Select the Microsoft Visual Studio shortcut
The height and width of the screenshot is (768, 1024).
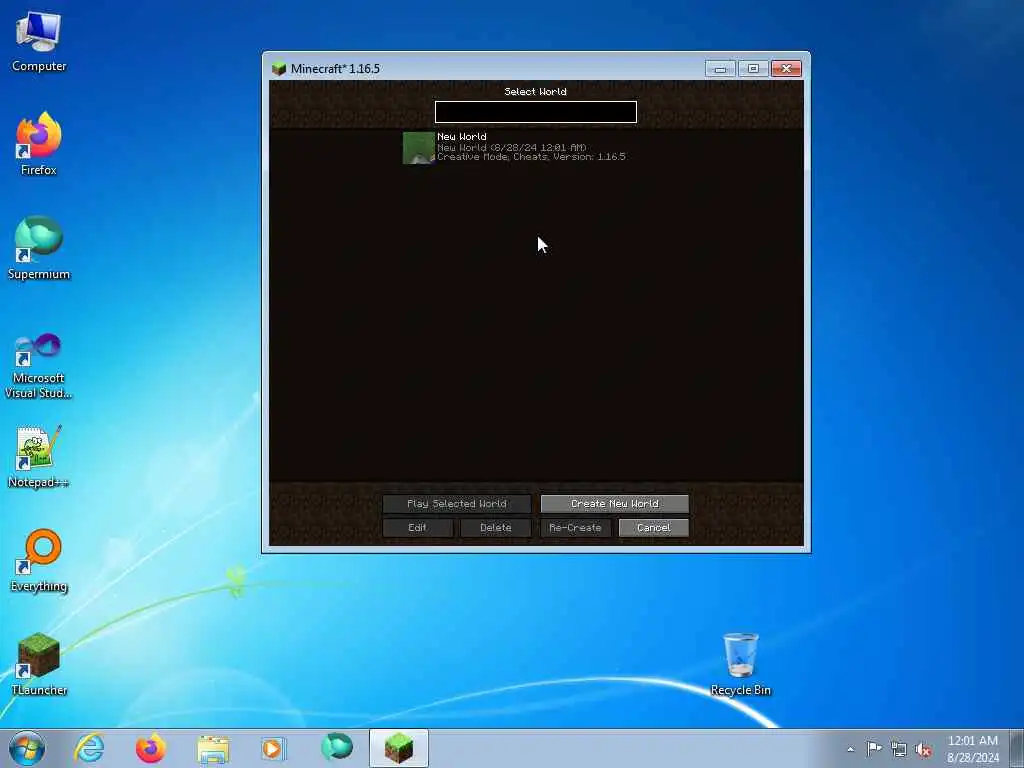click(39, 366)
